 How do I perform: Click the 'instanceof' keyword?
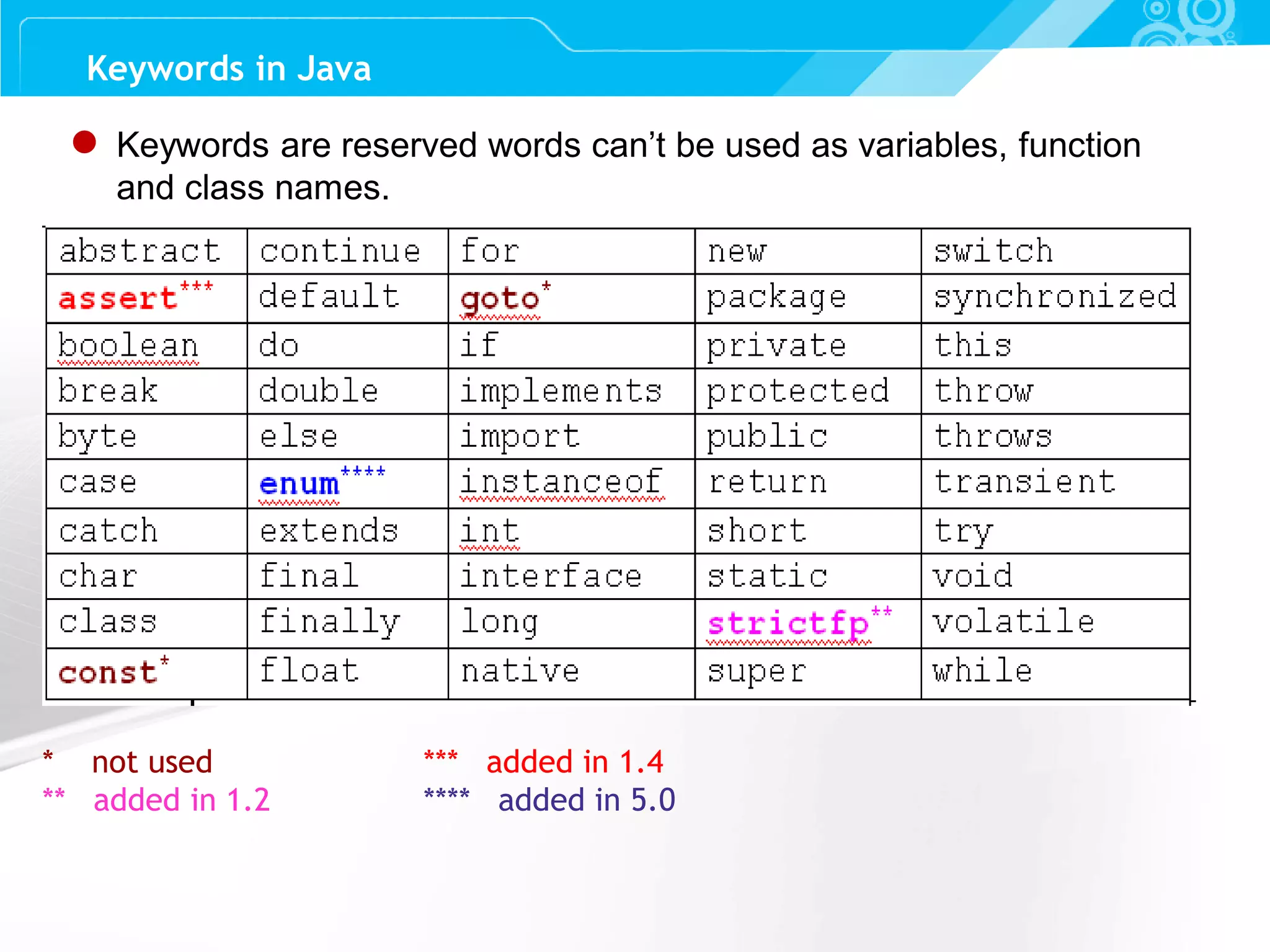(x=561, y=482)
